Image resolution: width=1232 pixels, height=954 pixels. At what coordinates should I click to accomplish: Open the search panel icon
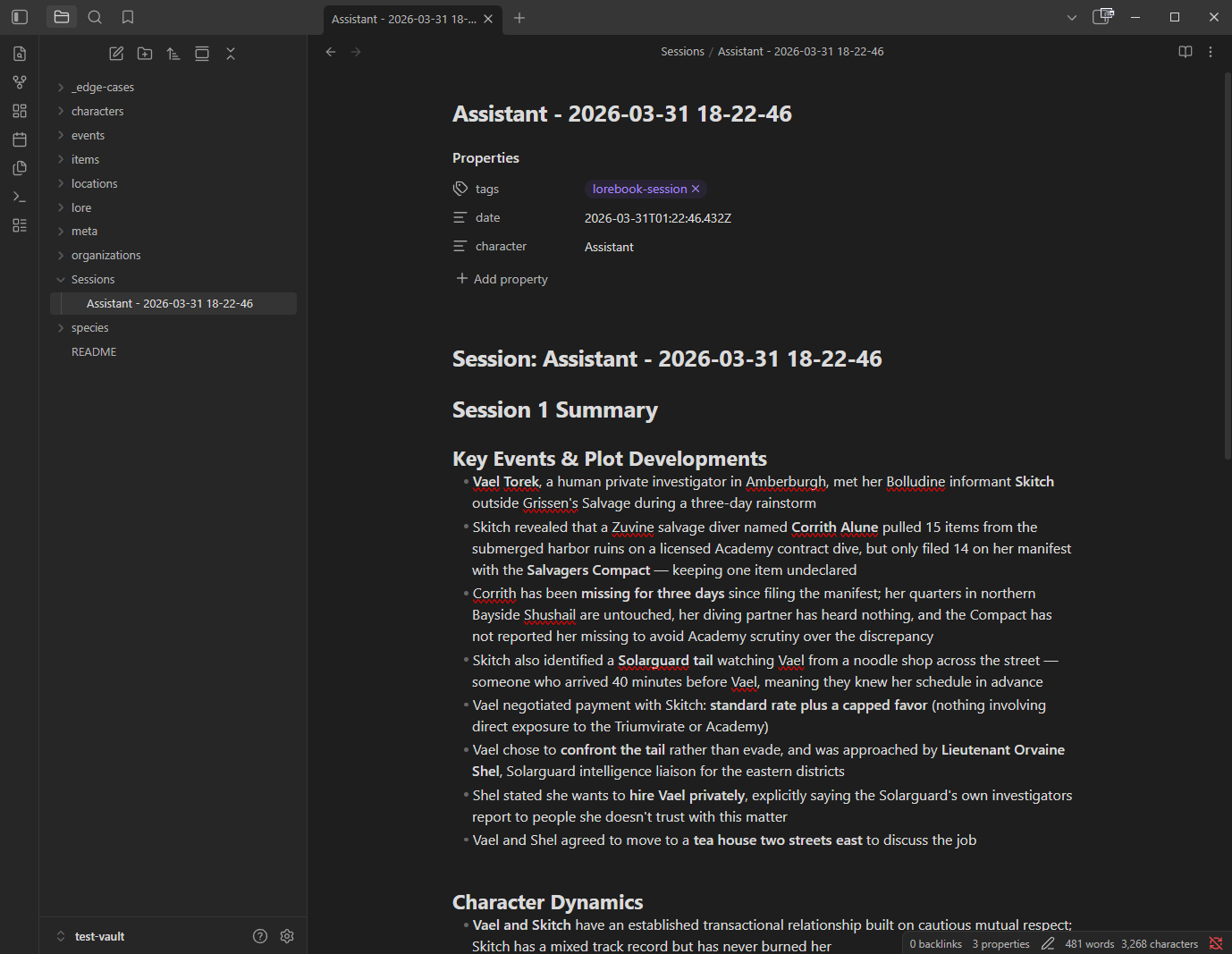(x=95, y=17)
